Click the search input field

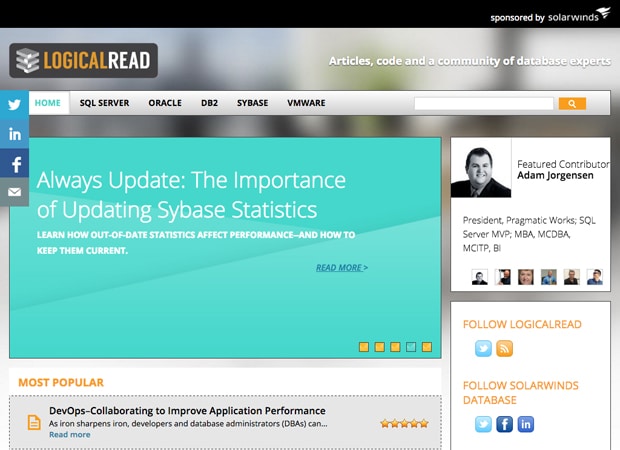(x=484, y=104)
